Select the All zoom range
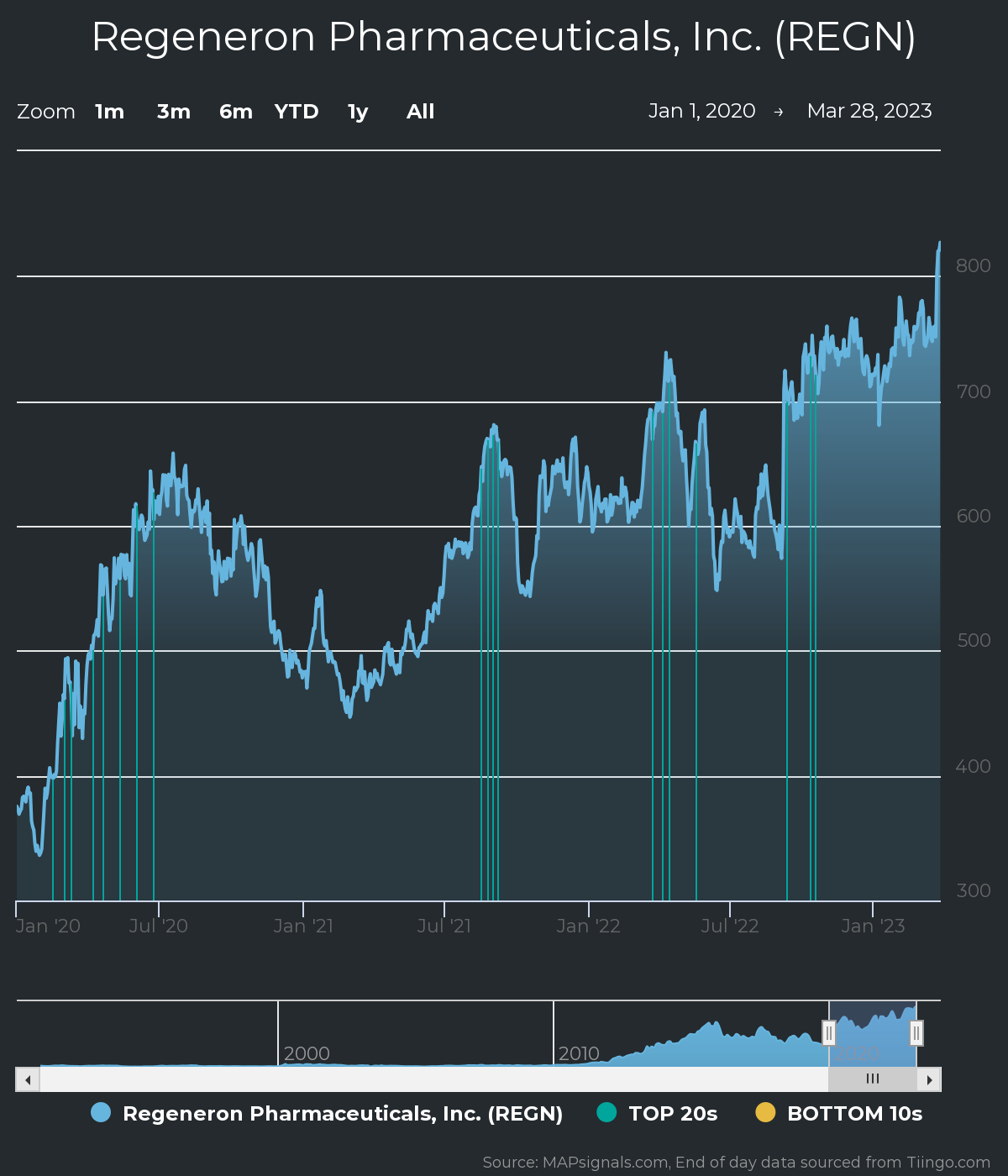Image resolution: width=1008 pixels, height=1176 pixels. tap(421, 112)
